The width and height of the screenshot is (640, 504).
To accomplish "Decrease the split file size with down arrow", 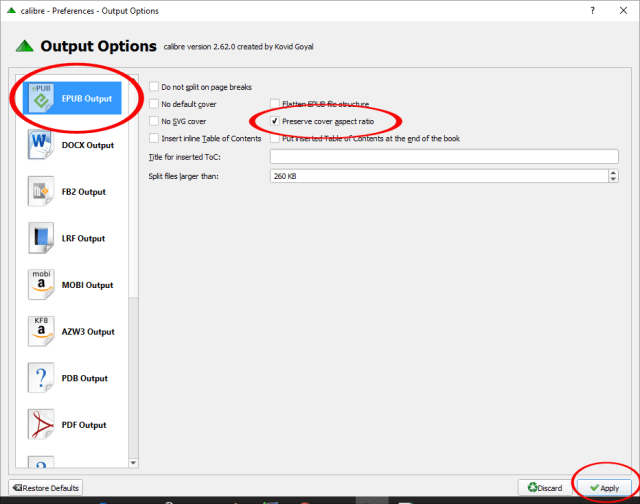I will coord(613,179).
